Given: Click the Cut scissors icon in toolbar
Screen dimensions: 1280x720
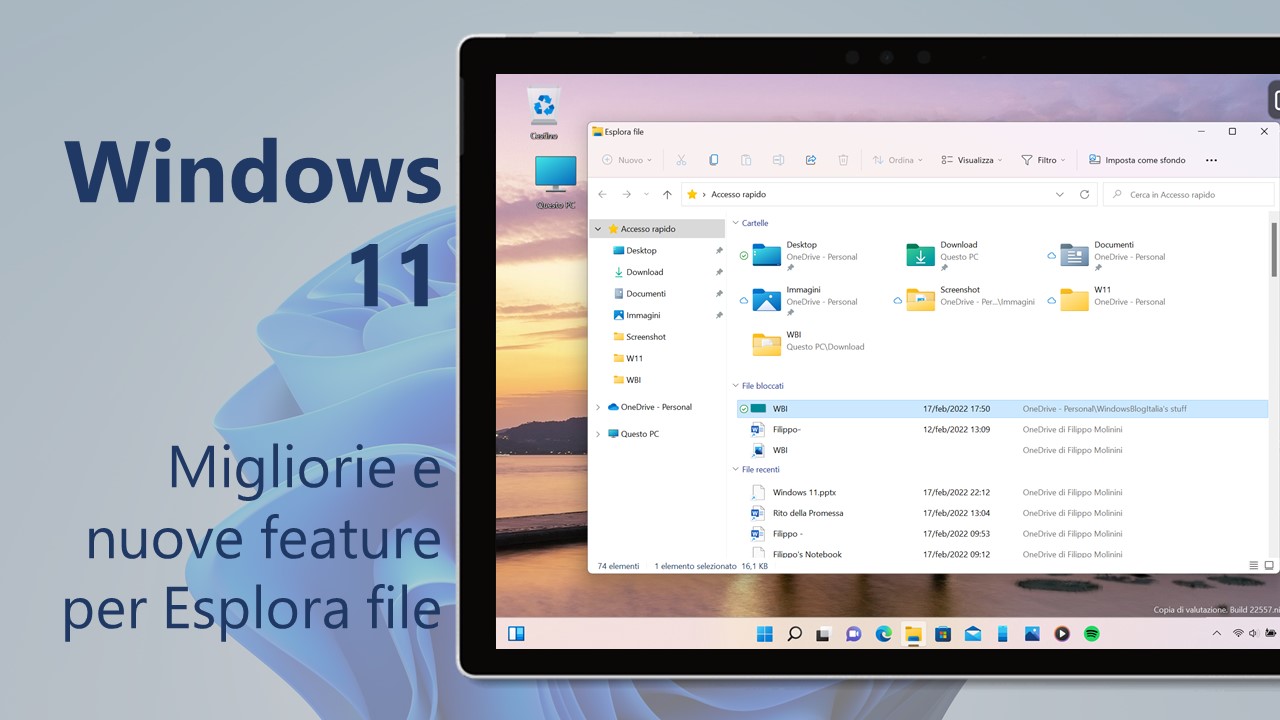Looking at the screenshot, I should coord(681,160).
